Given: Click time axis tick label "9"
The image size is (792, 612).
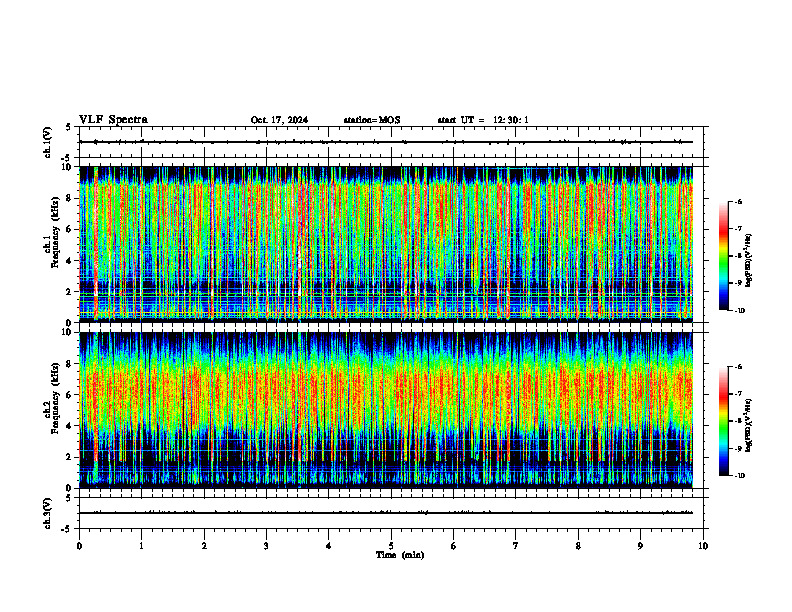Looking at the screenshot, I should (640, 546).
